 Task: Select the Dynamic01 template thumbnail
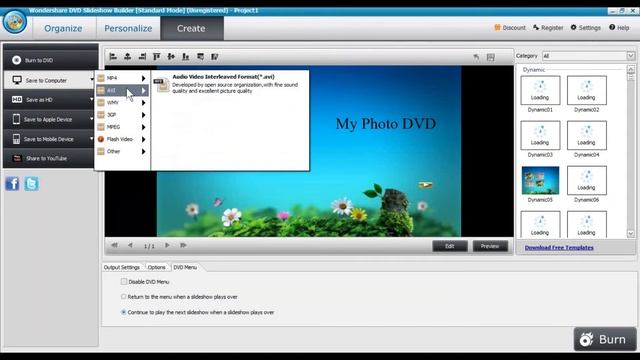click(540, 90)
